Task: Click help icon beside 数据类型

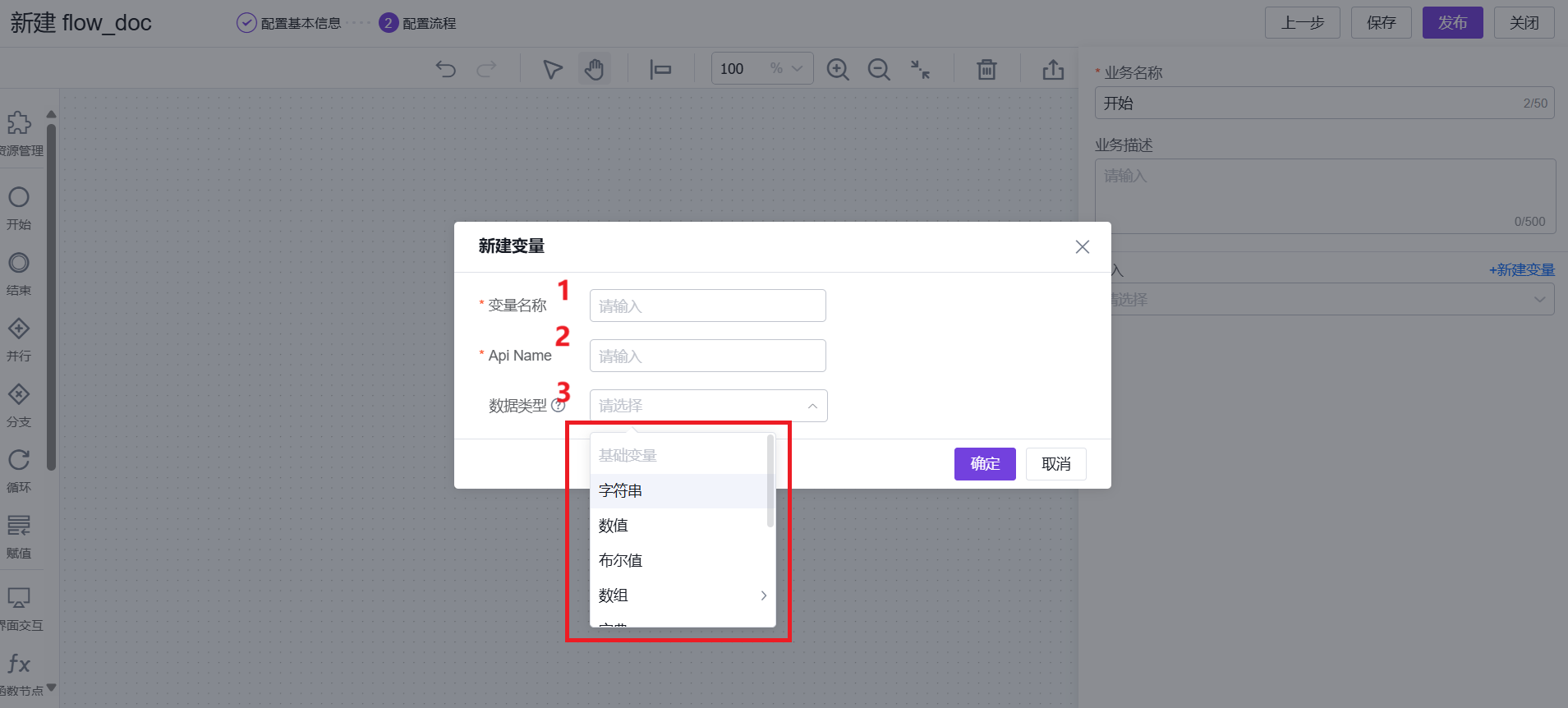Action: pyautogui.click(x=559, y=406)
